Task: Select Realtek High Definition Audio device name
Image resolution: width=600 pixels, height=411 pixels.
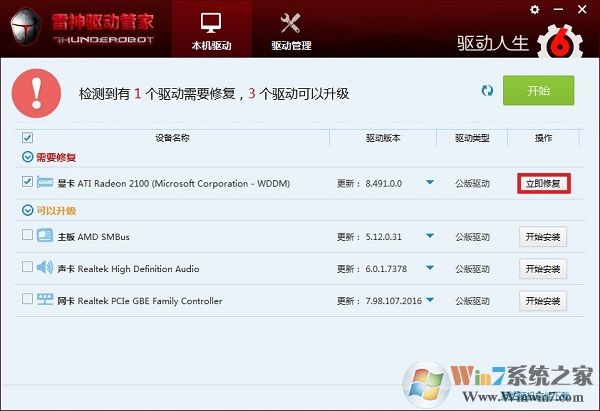Action: coord(128,269)
